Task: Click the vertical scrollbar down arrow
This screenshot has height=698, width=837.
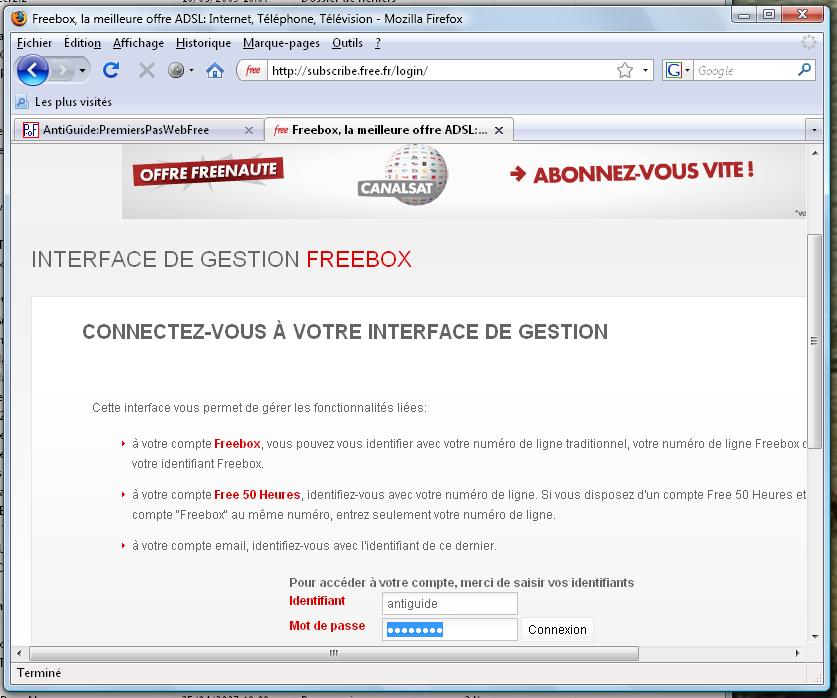Action: coord(815,636)
